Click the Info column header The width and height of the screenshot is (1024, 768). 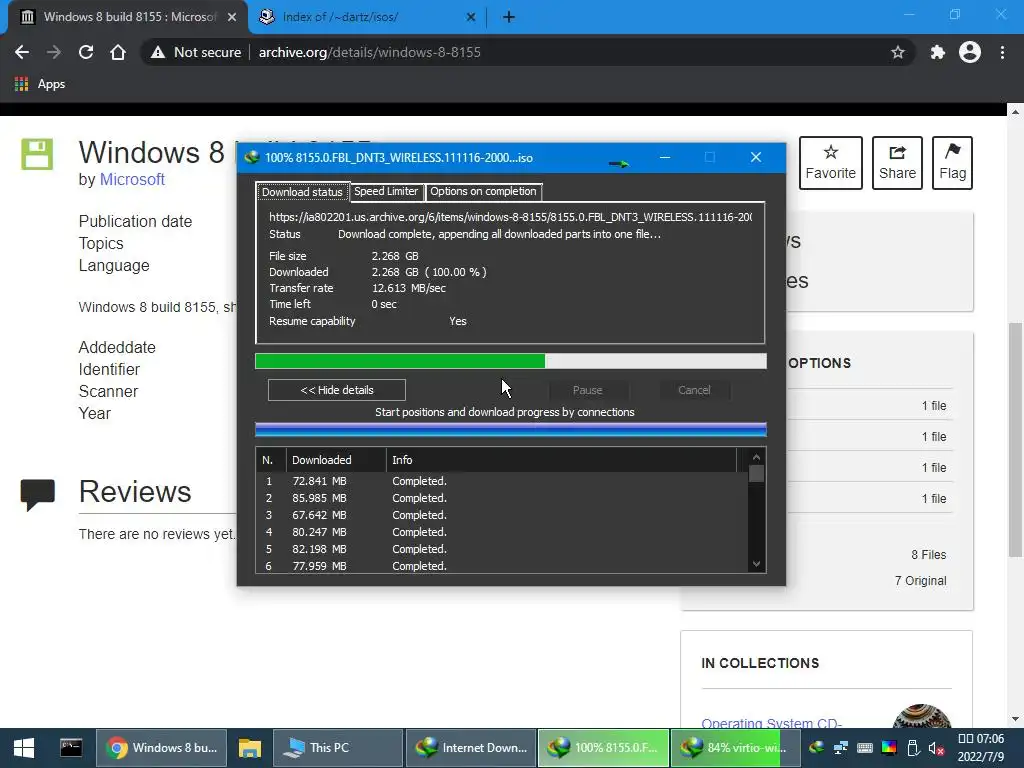562,460
